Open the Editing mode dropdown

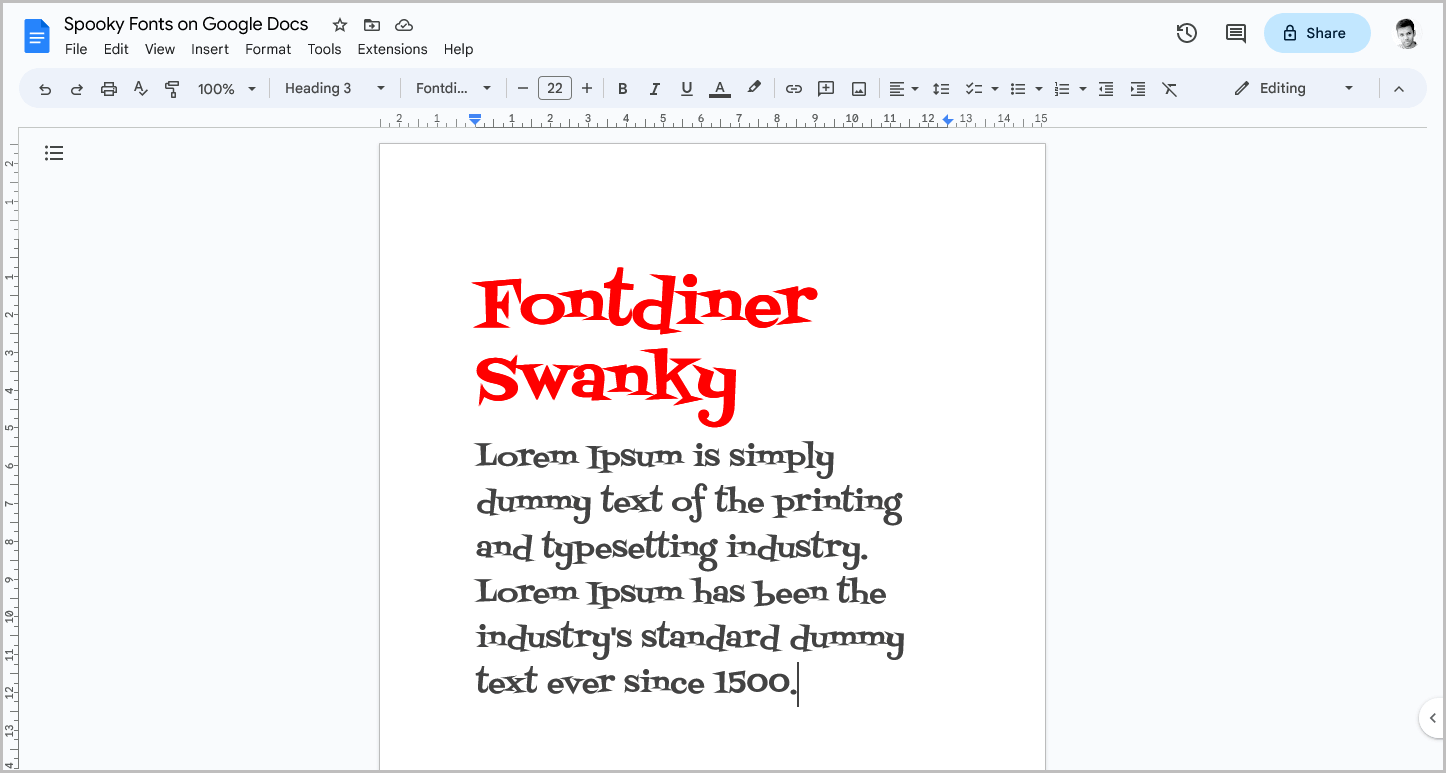1290,88
